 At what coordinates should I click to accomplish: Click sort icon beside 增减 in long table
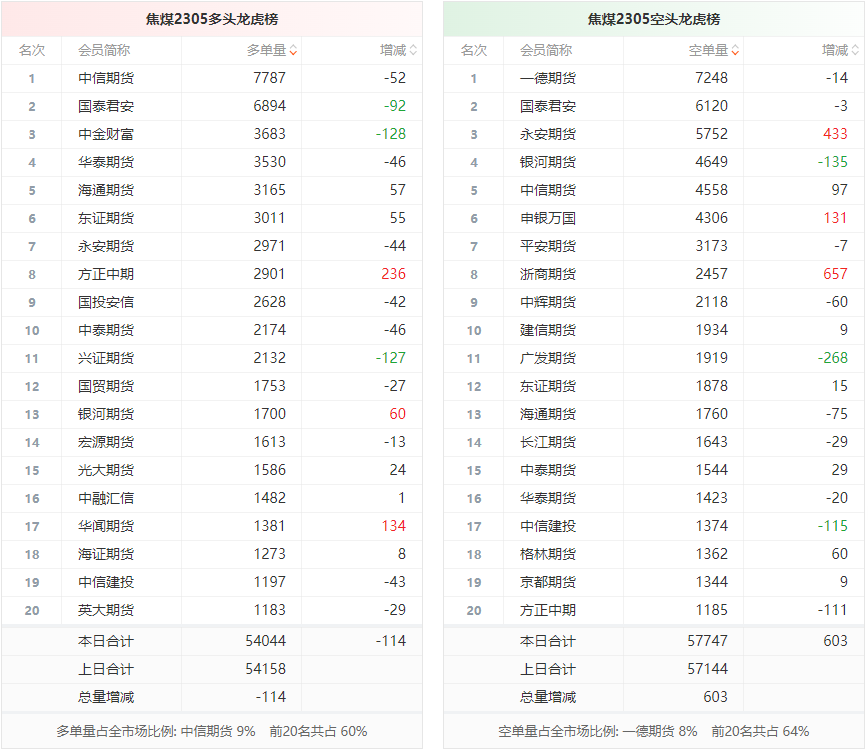(x=413, y=51)
